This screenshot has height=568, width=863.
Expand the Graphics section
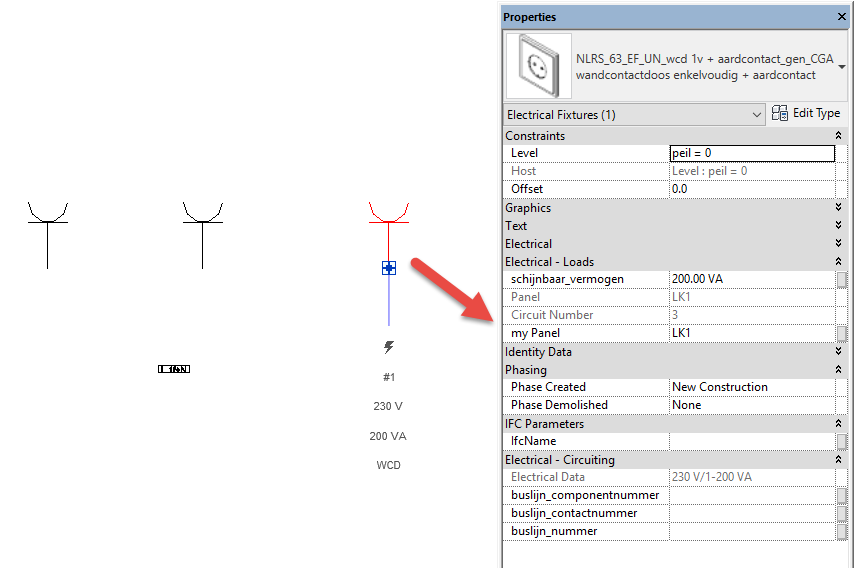[x=838, y=207]
